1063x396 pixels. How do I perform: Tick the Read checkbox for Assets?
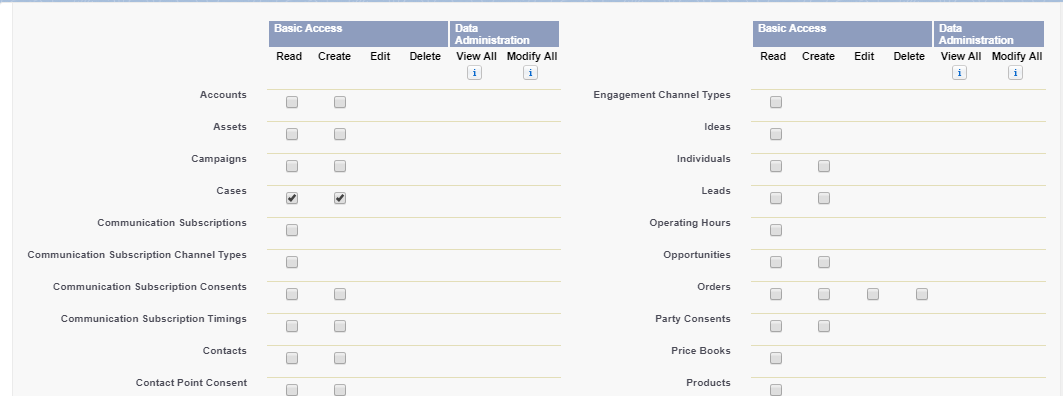(x=292, y=134)
